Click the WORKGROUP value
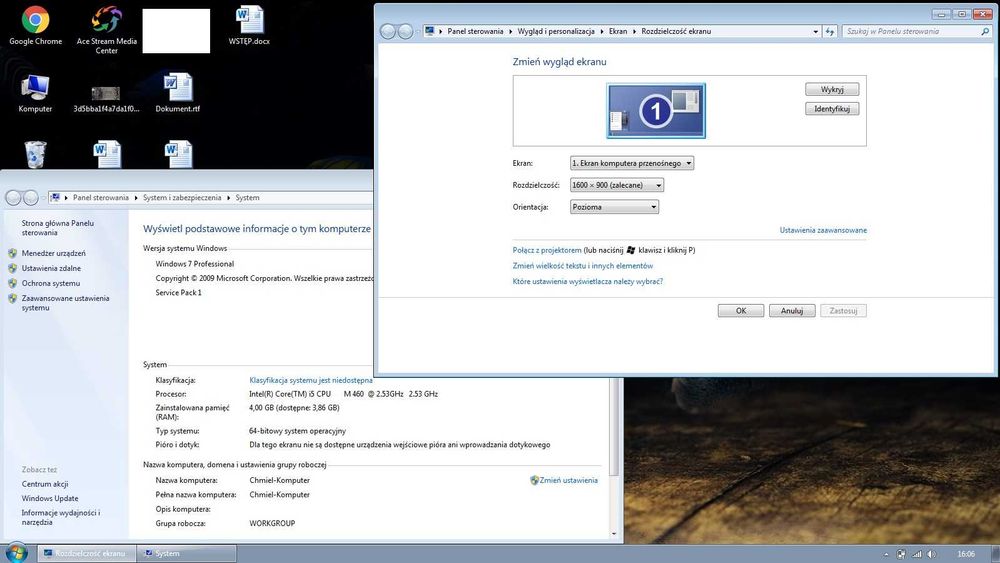This screenshot has width=1000, height=563. click(272, 523)
